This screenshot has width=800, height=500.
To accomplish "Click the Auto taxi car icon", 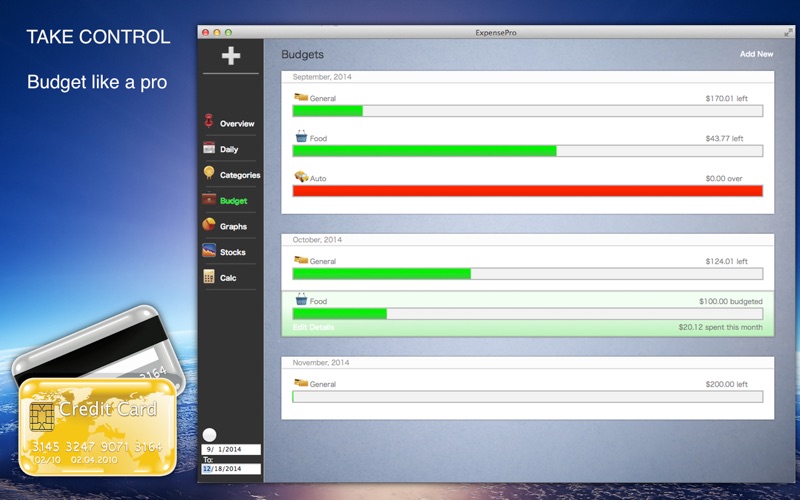I will [301, 177].
